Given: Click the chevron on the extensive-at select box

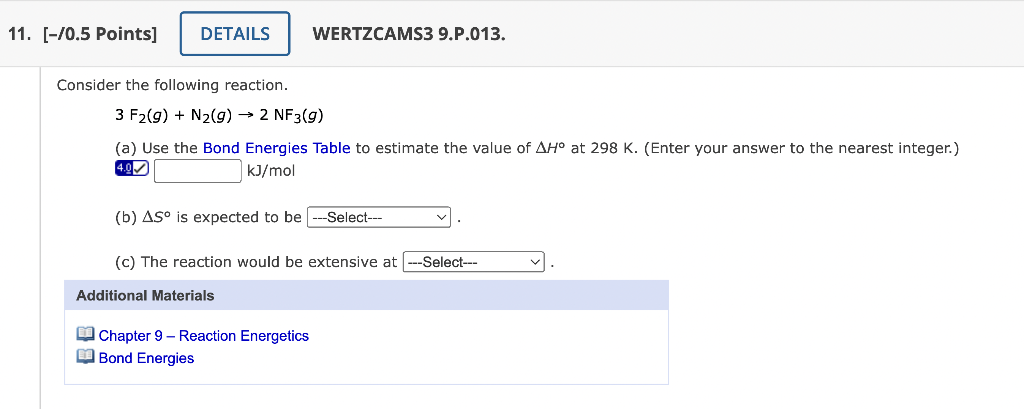Looking at the screenshot, I should 536,262.
